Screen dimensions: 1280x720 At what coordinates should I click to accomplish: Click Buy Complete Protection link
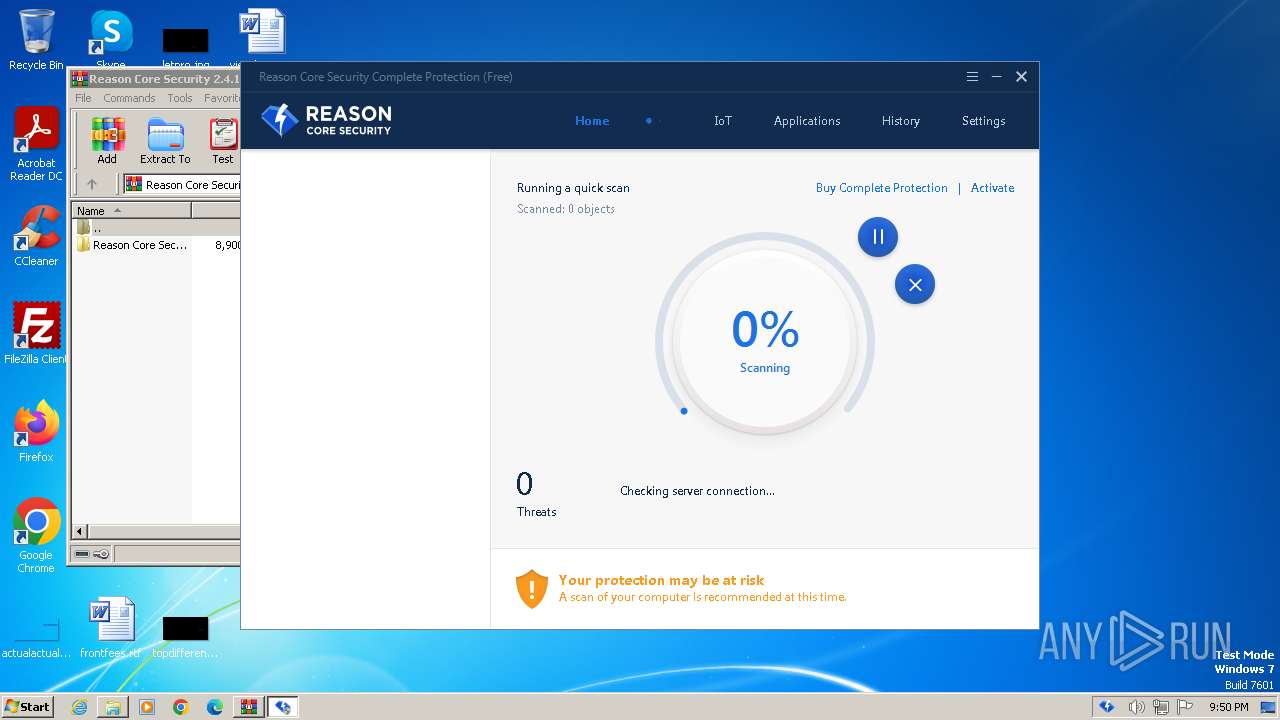coord(882,188)
